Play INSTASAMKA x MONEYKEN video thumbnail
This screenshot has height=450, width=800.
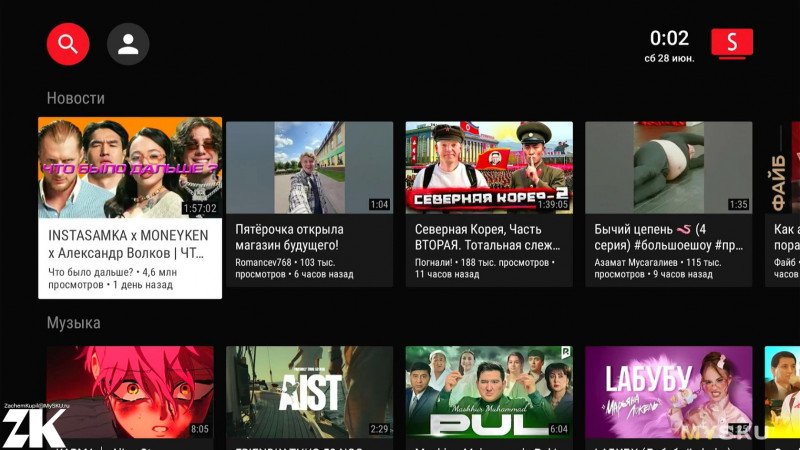[x=130, y=168]
